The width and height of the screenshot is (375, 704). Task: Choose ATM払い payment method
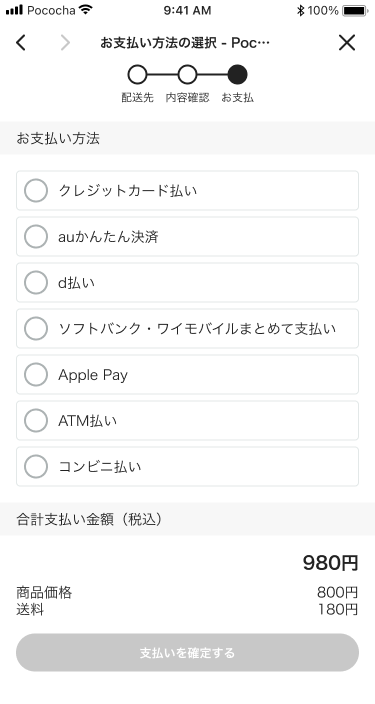pyautogui.click(x=187, y=421)
